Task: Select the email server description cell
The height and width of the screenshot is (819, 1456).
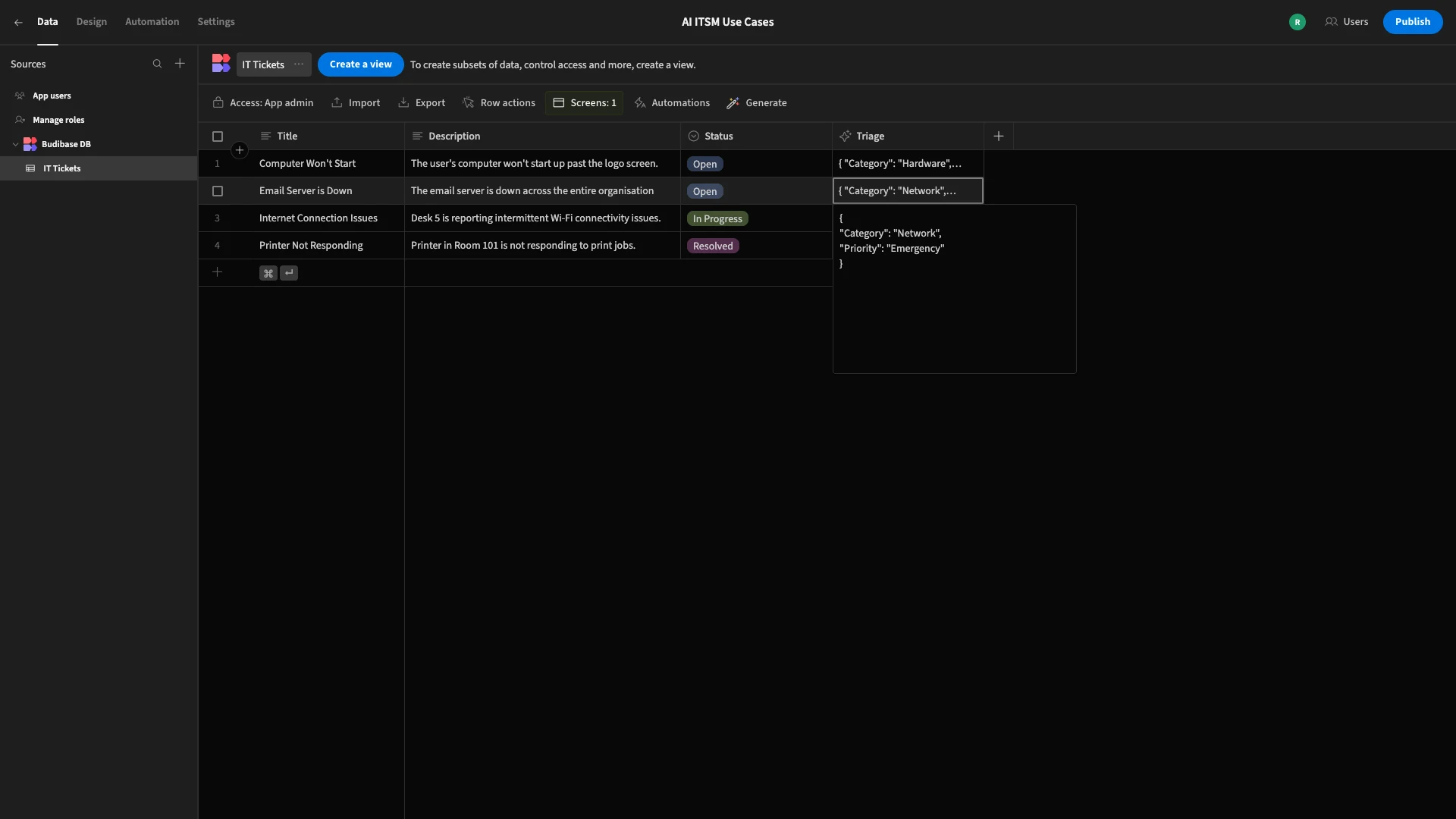Action: click(x=543, y=191)
